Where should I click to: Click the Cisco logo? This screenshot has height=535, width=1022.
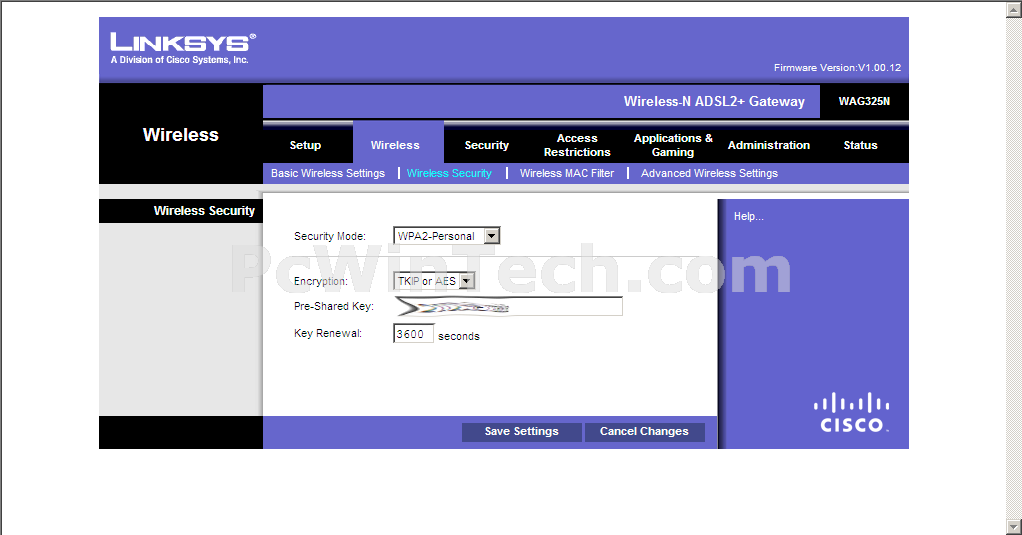click(851, 413)
